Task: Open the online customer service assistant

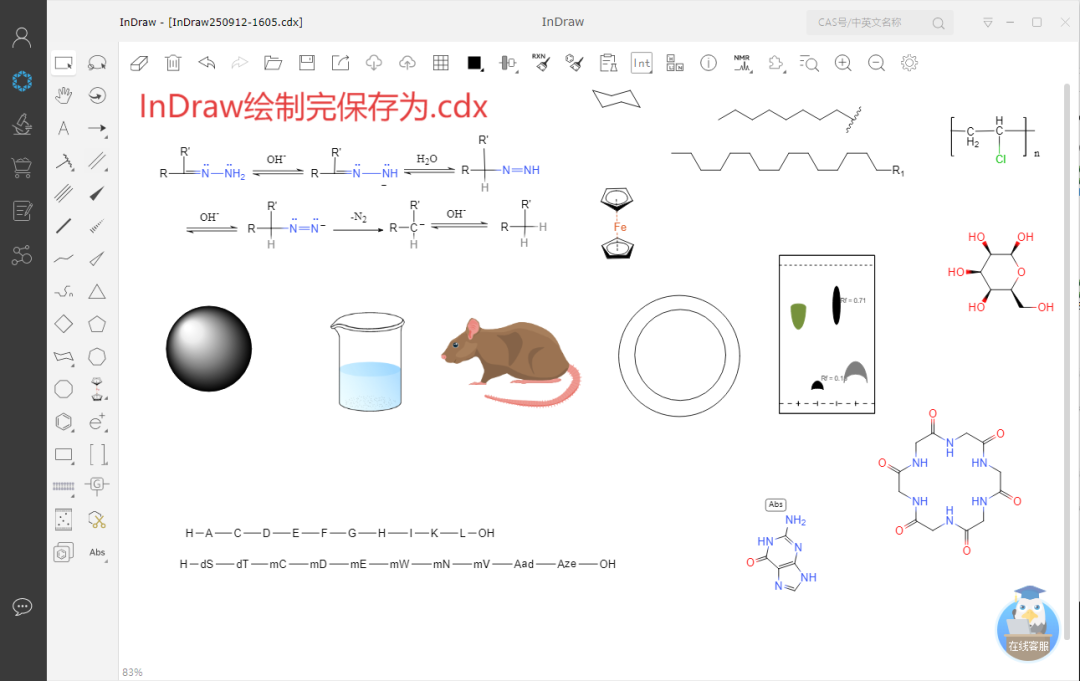Action: click(x=1027, y=630)
